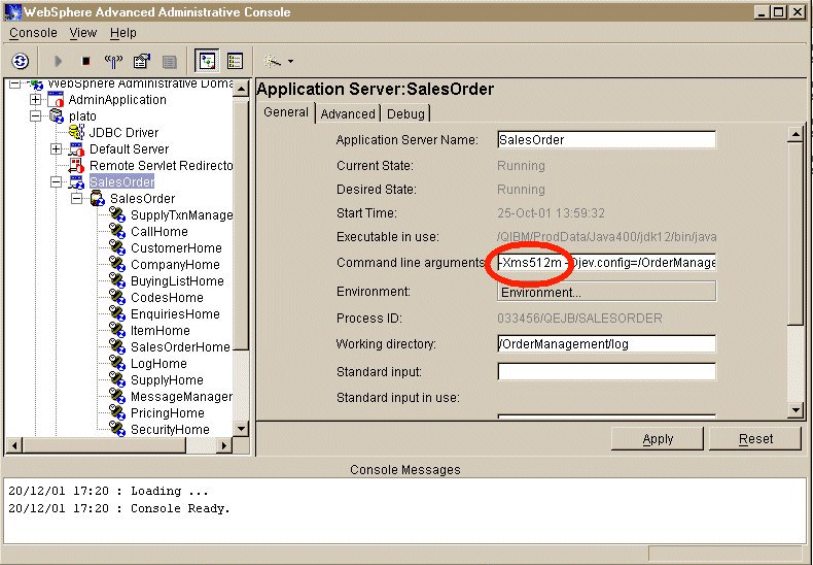813x565 pixels.
Task: Collapse WebSphere Administrative Domain root node
Action: pyautogui.click(x=15, y=83)
